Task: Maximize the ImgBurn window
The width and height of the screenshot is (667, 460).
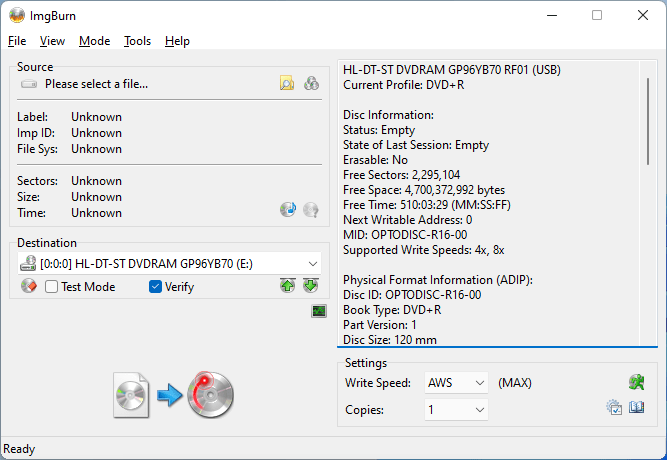Action: 597,15
